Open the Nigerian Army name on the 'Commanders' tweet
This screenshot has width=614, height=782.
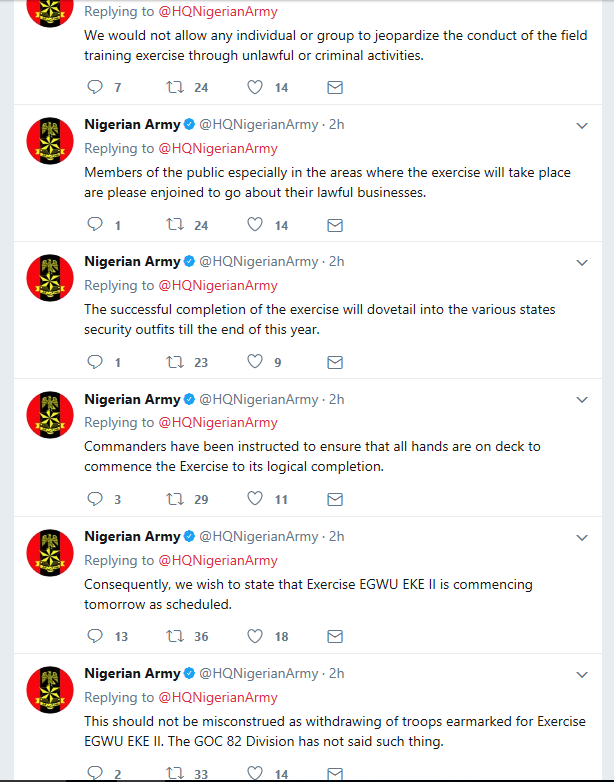pyautogui.click(x=132, y=399)
